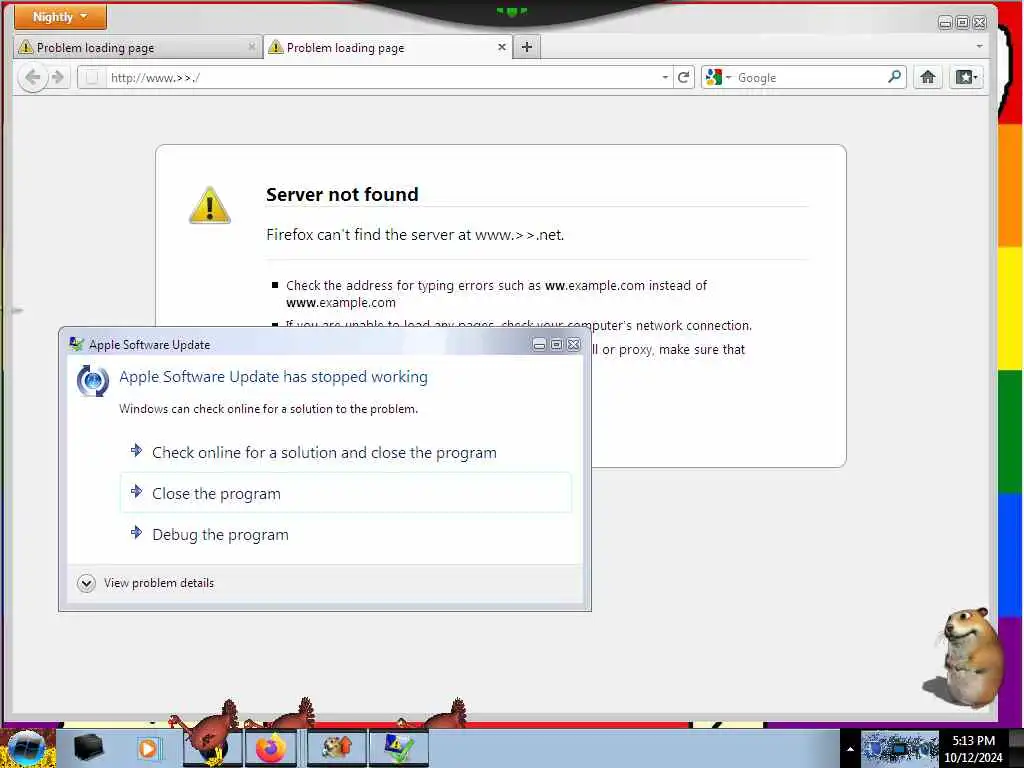Launch Windows Media Player from taskbar
Screen dimensions: 1024x768
pyautogui.click(x=148, y=748)
